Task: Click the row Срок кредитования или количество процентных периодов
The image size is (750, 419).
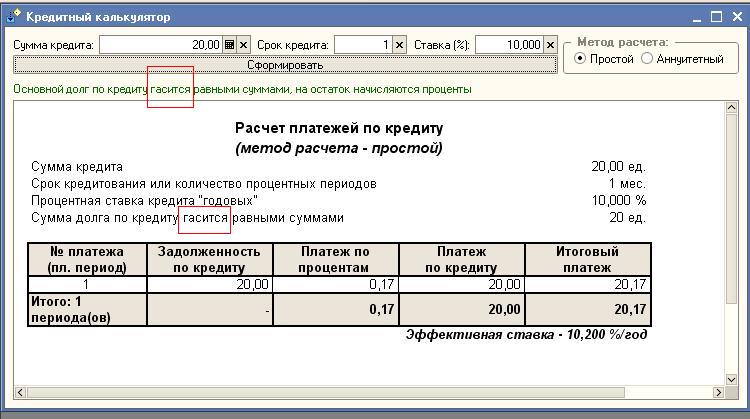Action: [204, 184]
